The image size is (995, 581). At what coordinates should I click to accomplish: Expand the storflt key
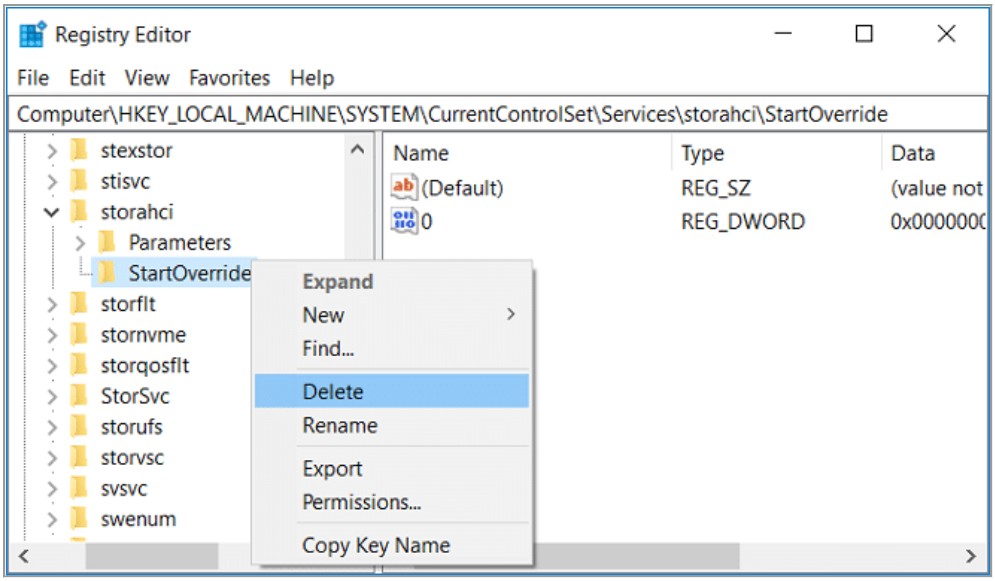[x=52, y=304]
